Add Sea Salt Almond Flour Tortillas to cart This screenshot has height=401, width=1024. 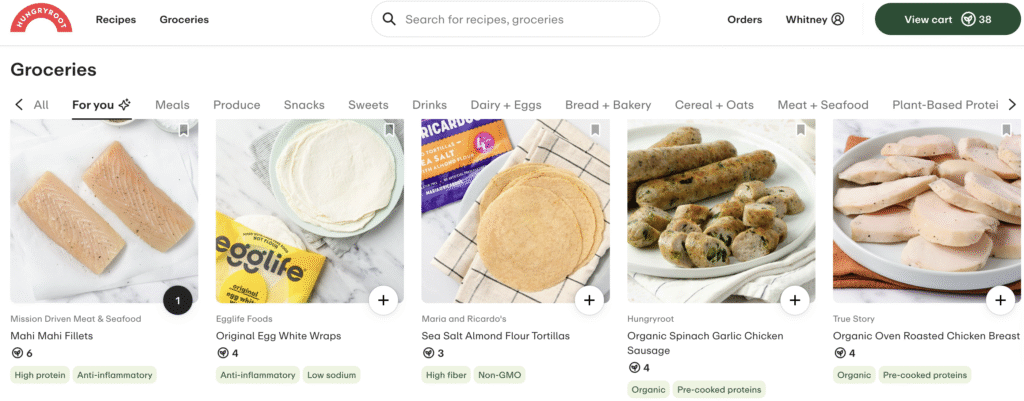point(589,300)
